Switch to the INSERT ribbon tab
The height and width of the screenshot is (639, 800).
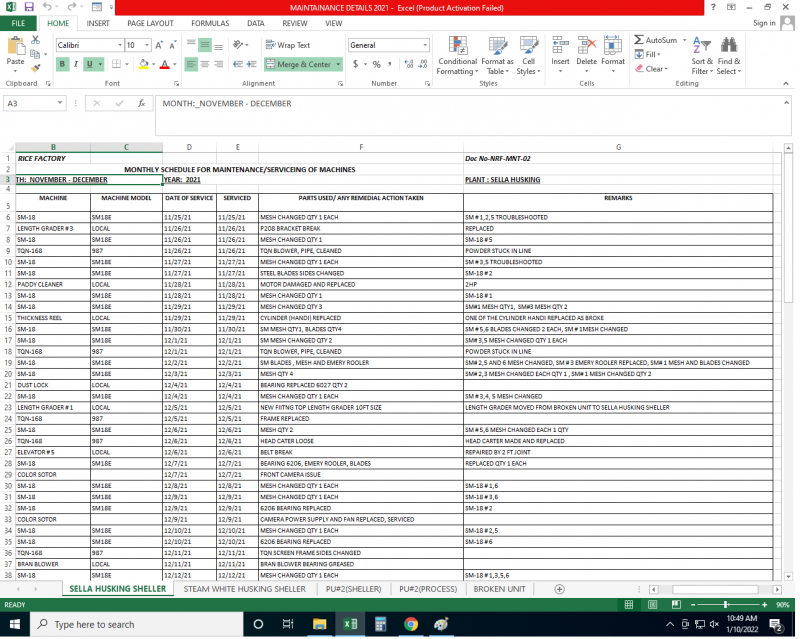coord(98,23)
